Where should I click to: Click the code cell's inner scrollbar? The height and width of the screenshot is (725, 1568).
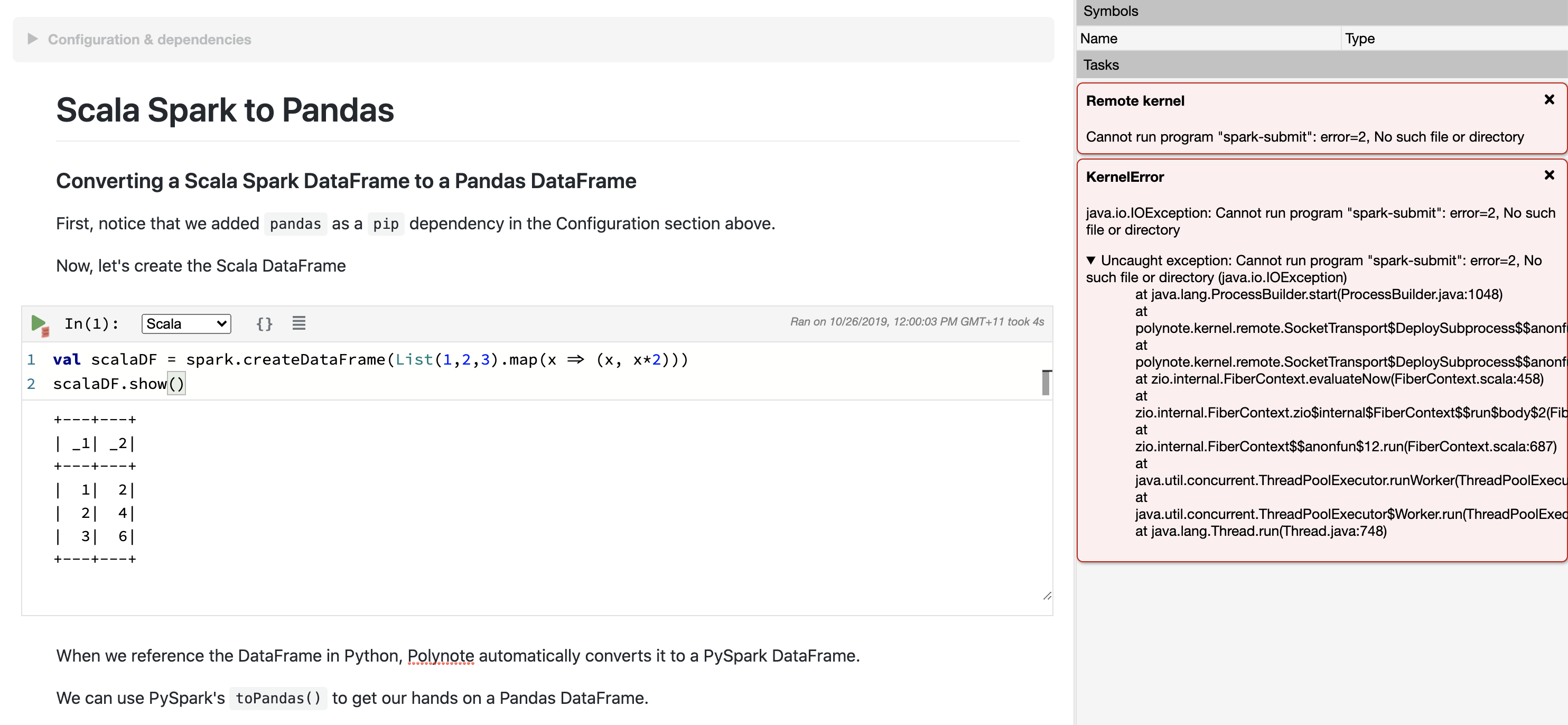click(1047, 383)
